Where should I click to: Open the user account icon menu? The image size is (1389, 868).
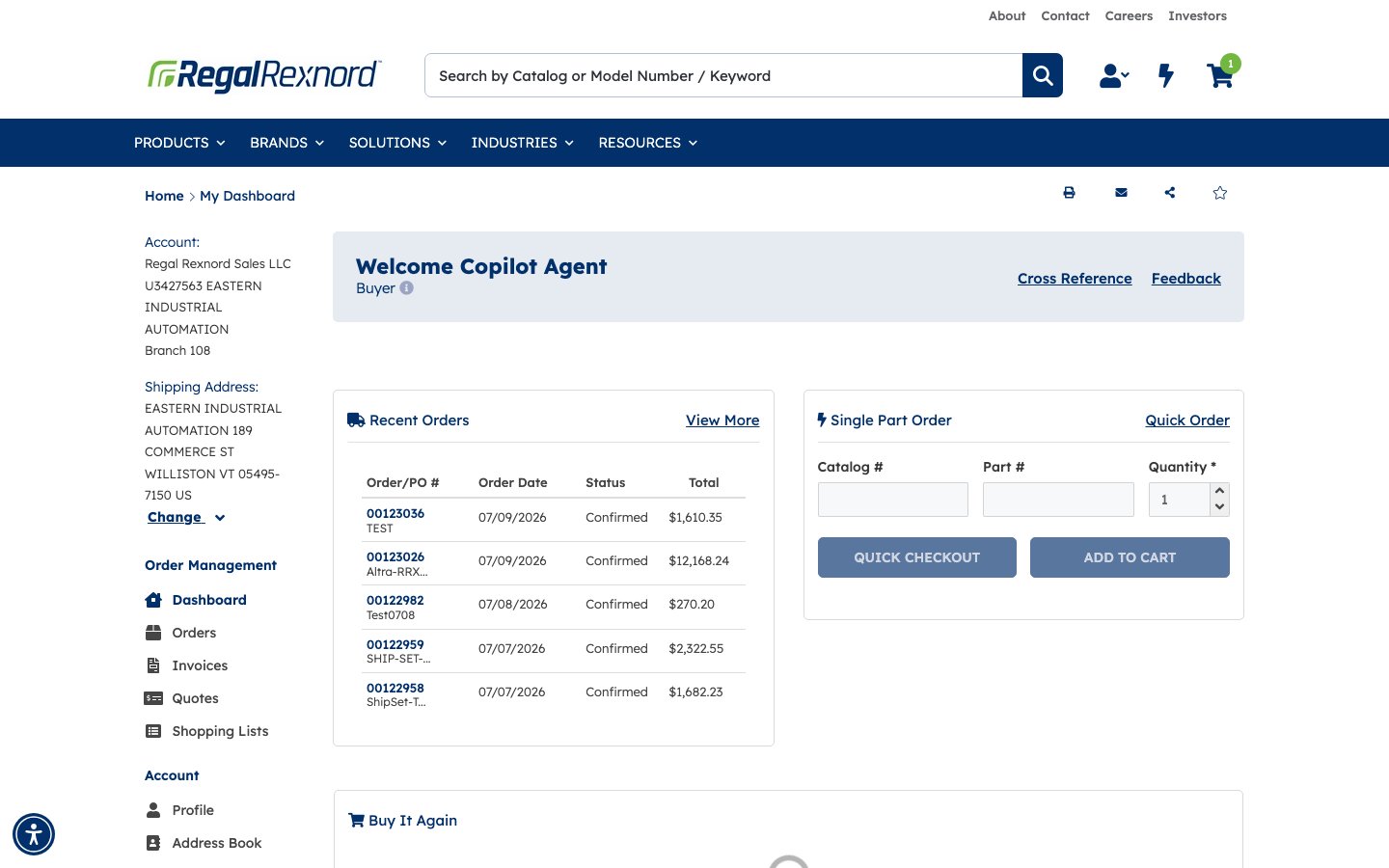(1114, 75)
